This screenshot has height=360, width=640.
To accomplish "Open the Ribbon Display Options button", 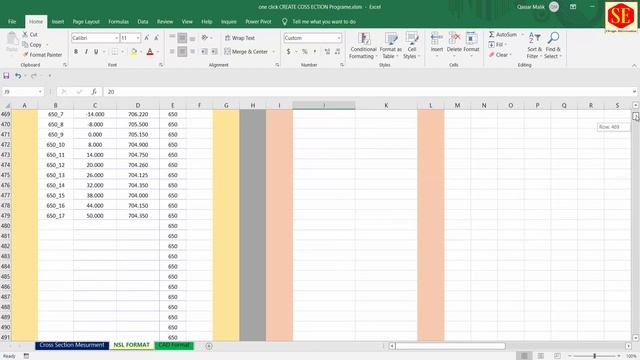I will [x=573, y=7].
